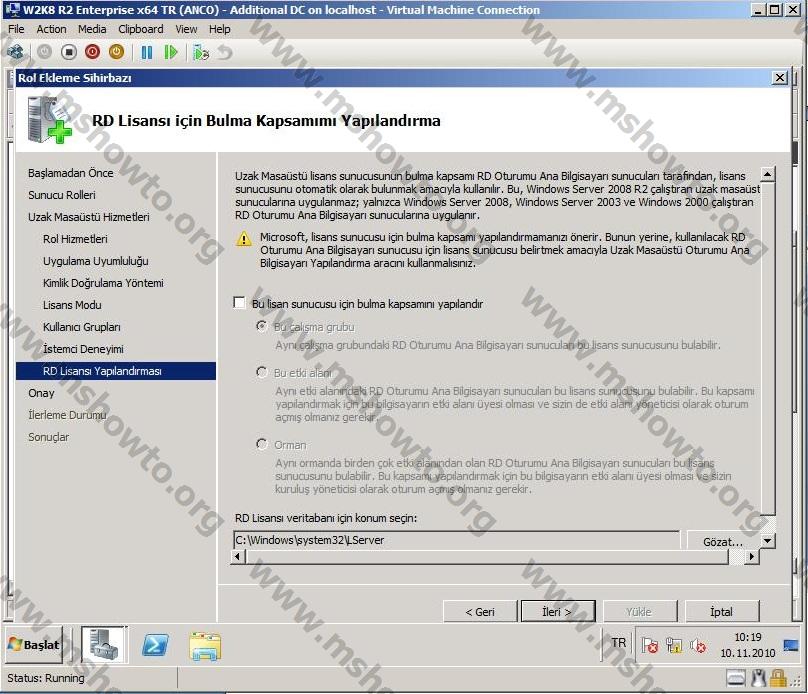Click the network tray icon
Screen dimensions: 808x694
click(x=674, y=645)
